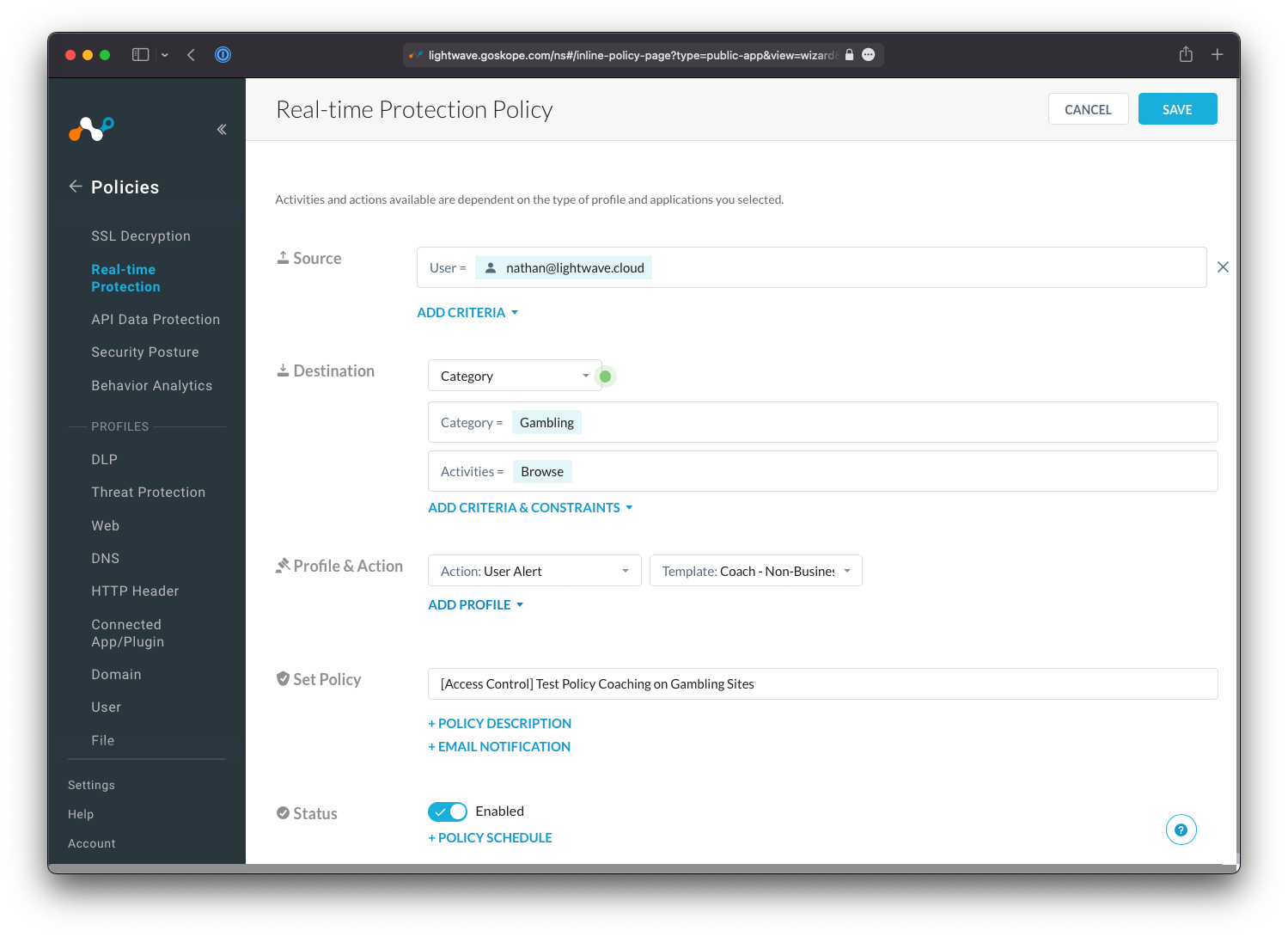Screen dimensions: 1288x937
Task: Click the Netskope logo icon
Action: pyautogui.click(x=91, y=129)
